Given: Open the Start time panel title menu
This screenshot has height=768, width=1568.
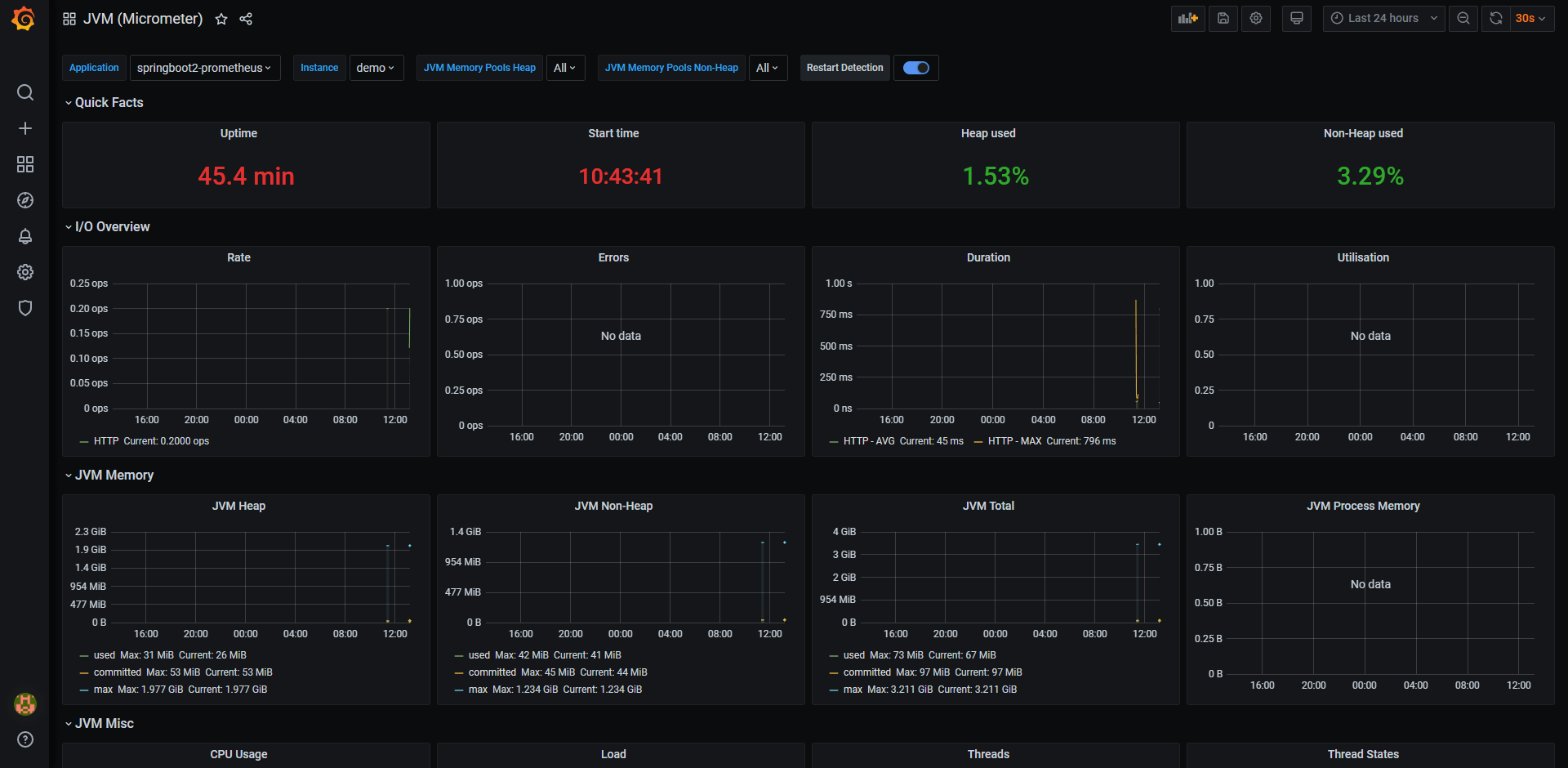Looking at the screenshot, I should [613, 133].
